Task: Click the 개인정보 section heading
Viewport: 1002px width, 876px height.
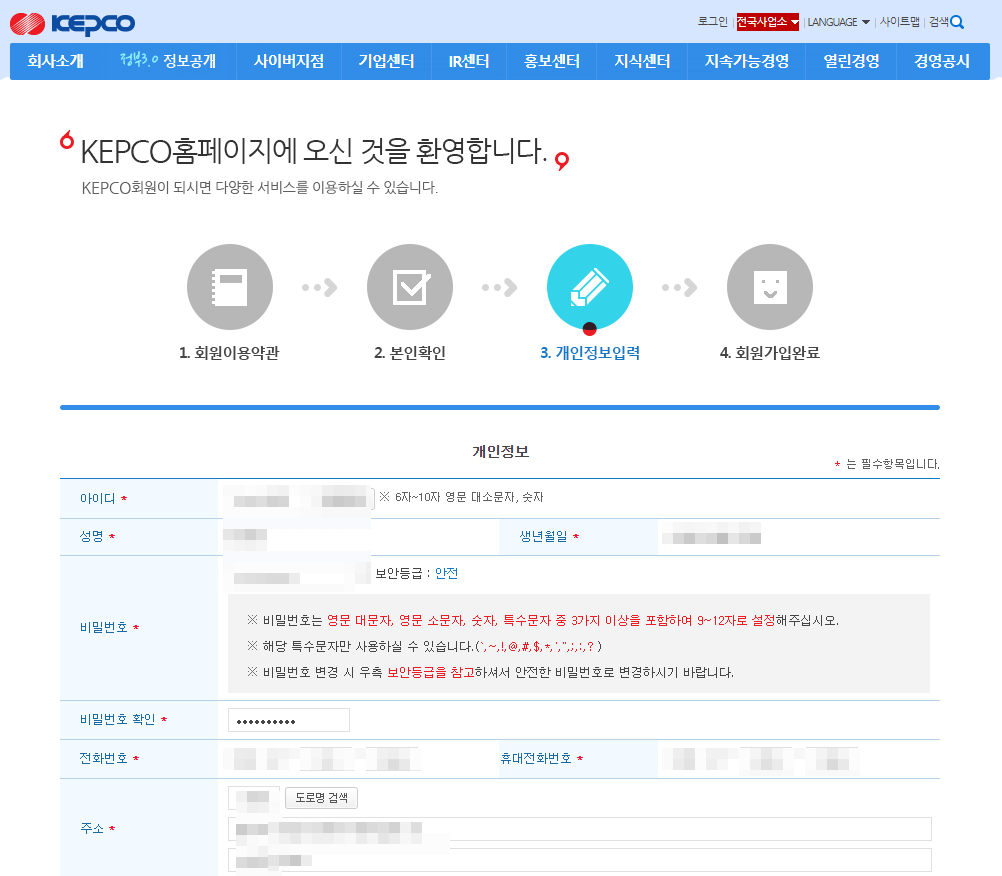Action: click(500, 452)
